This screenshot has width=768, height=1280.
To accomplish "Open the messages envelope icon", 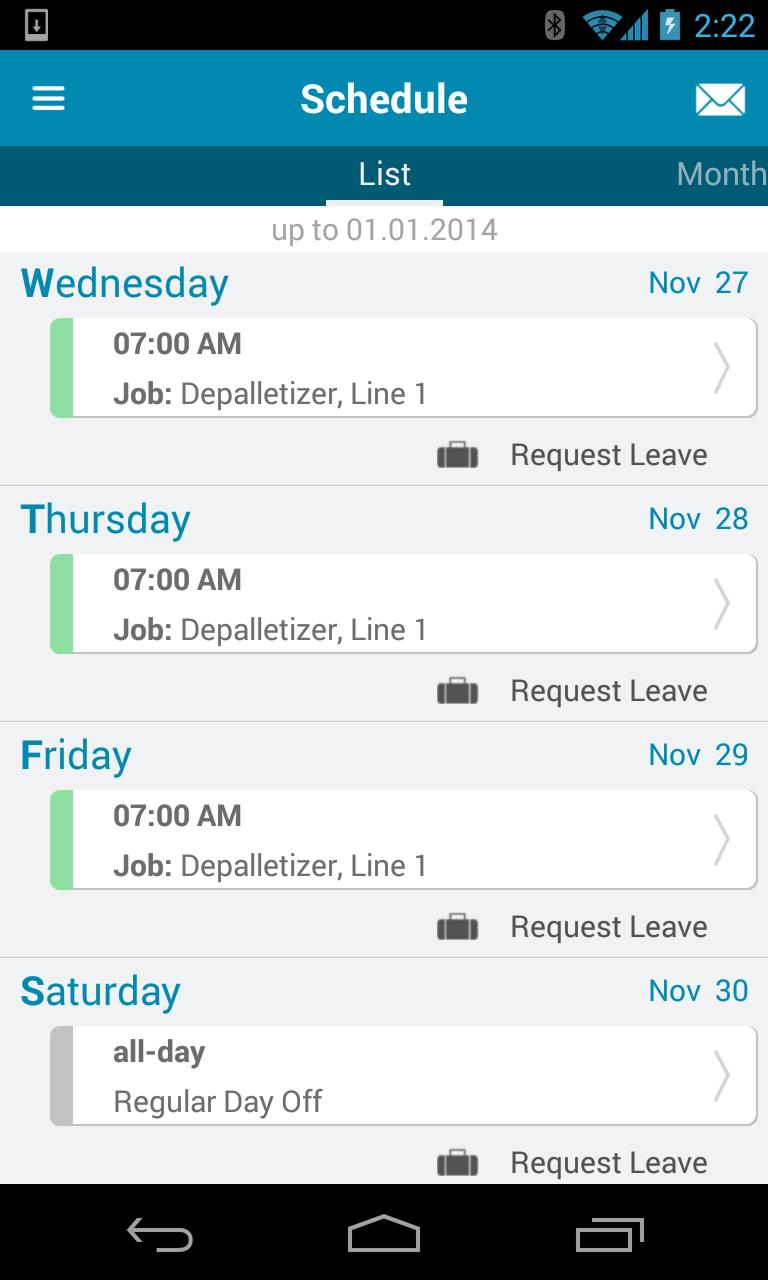I will 720,99.
